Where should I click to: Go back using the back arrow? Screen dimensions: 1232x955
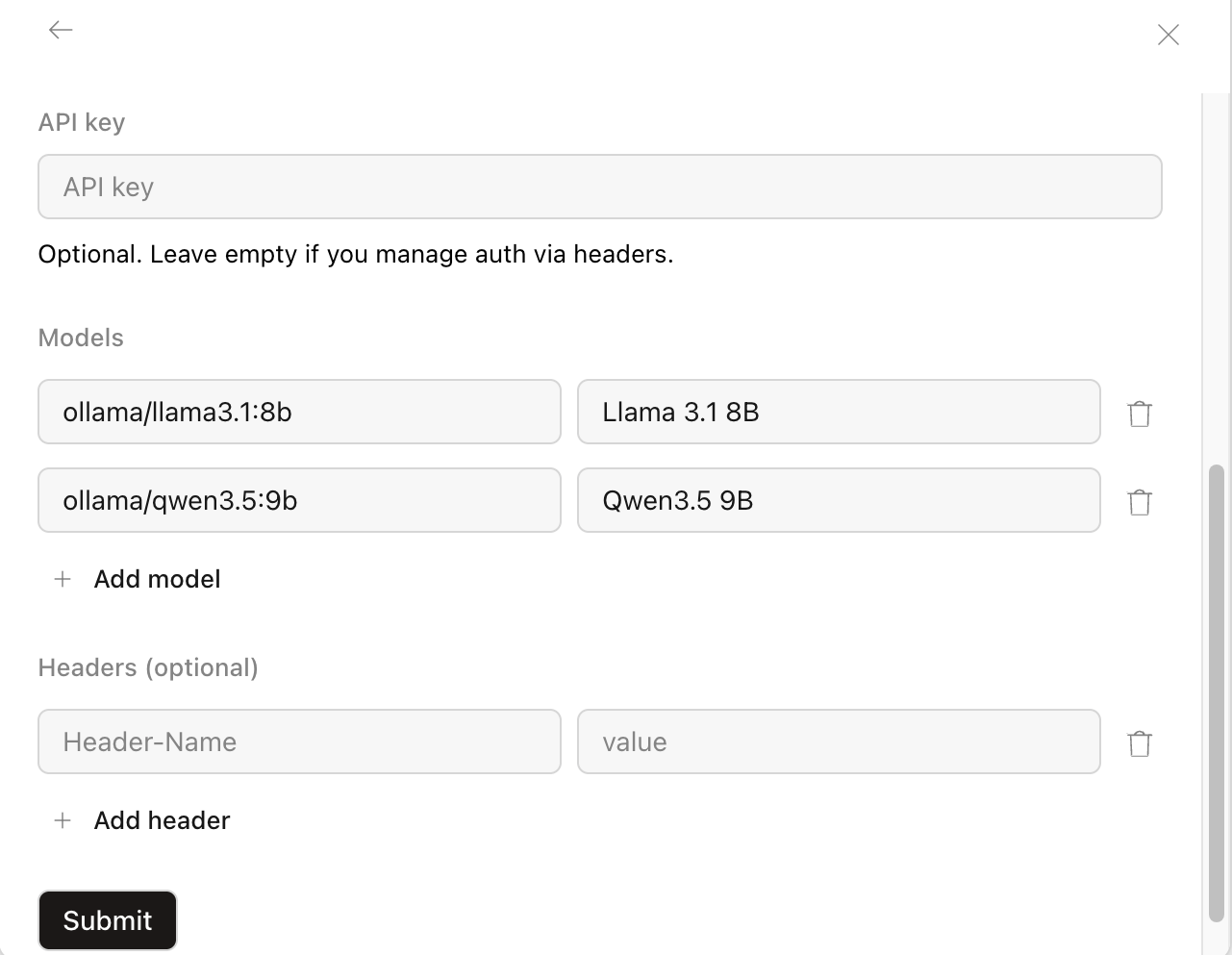[60, 30]
